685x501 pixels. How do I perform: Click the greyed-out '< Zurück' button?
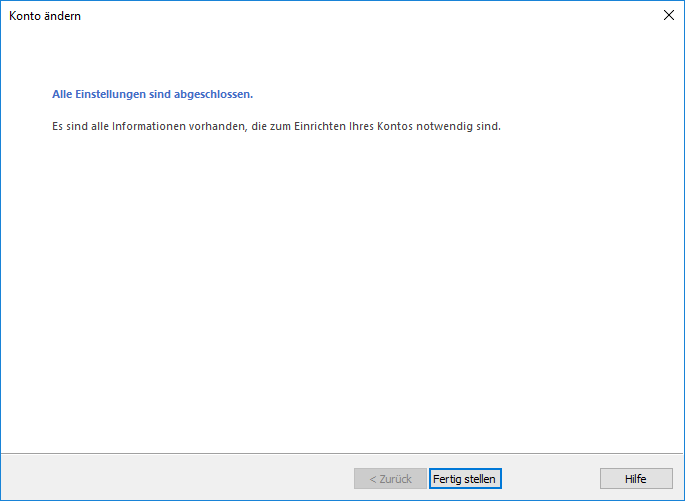click(x=390, y=479)
